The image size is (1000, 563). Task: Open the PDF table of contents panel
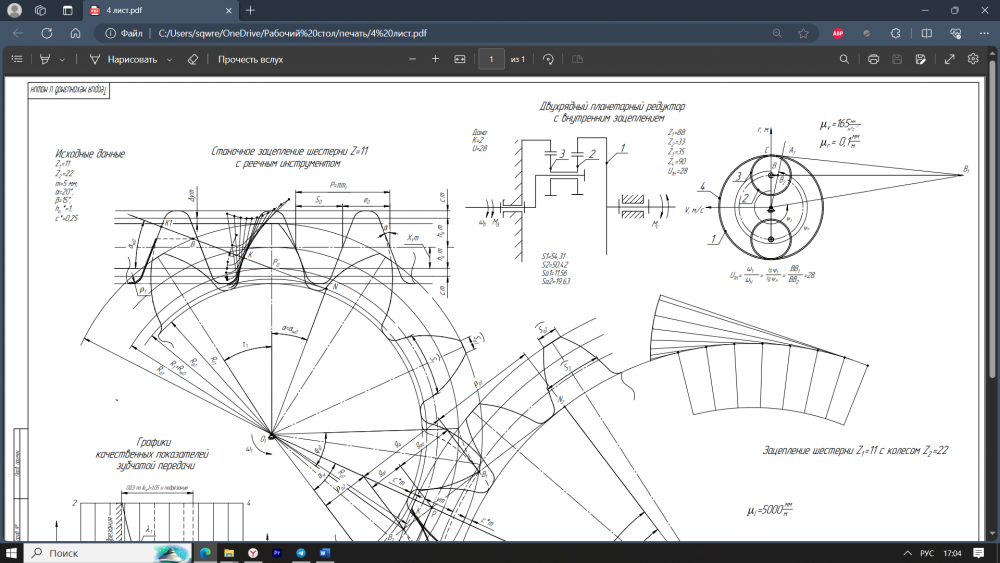click(16, 59)
